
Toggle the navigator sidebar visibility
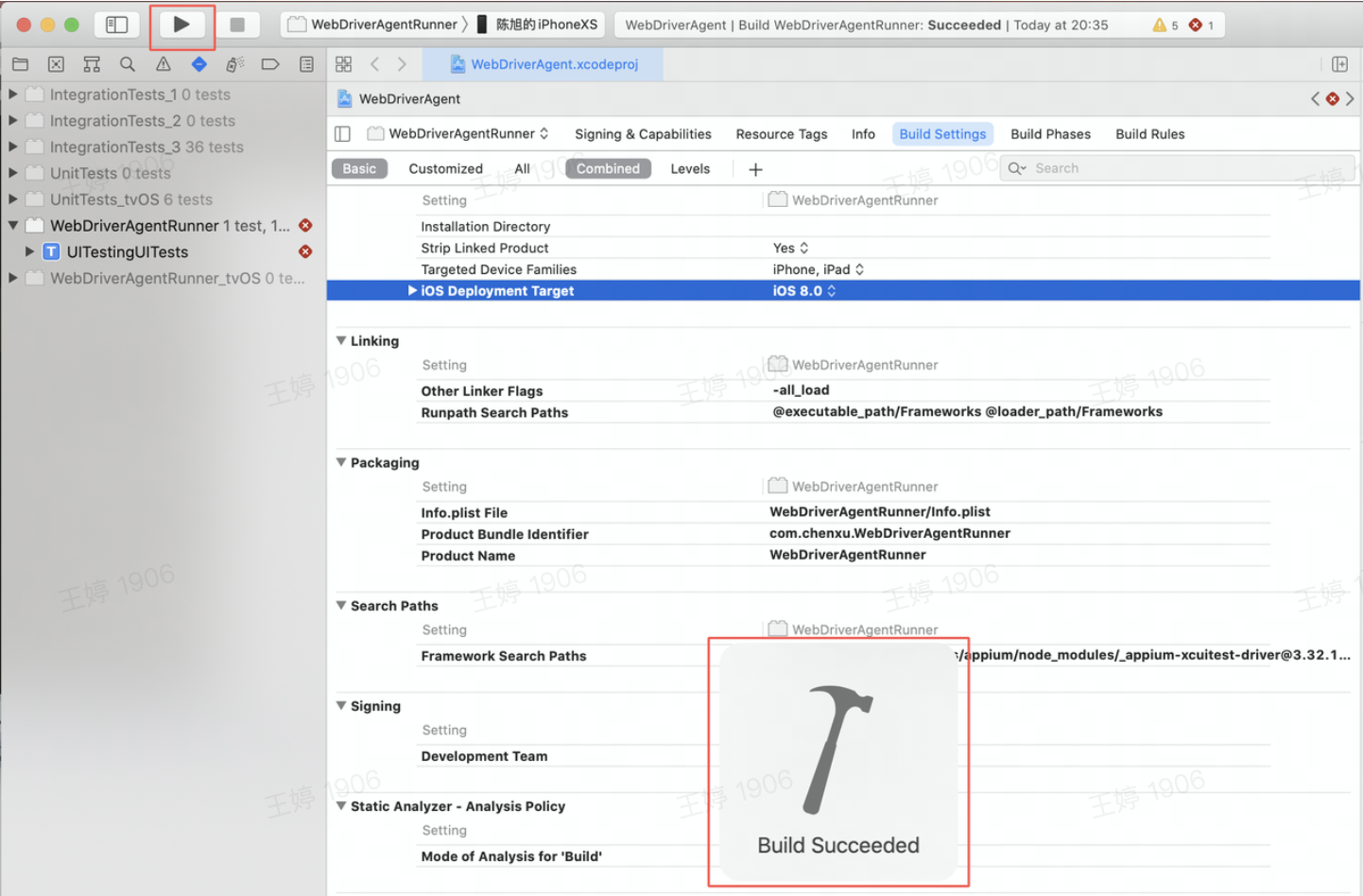[x=117, y=25]
